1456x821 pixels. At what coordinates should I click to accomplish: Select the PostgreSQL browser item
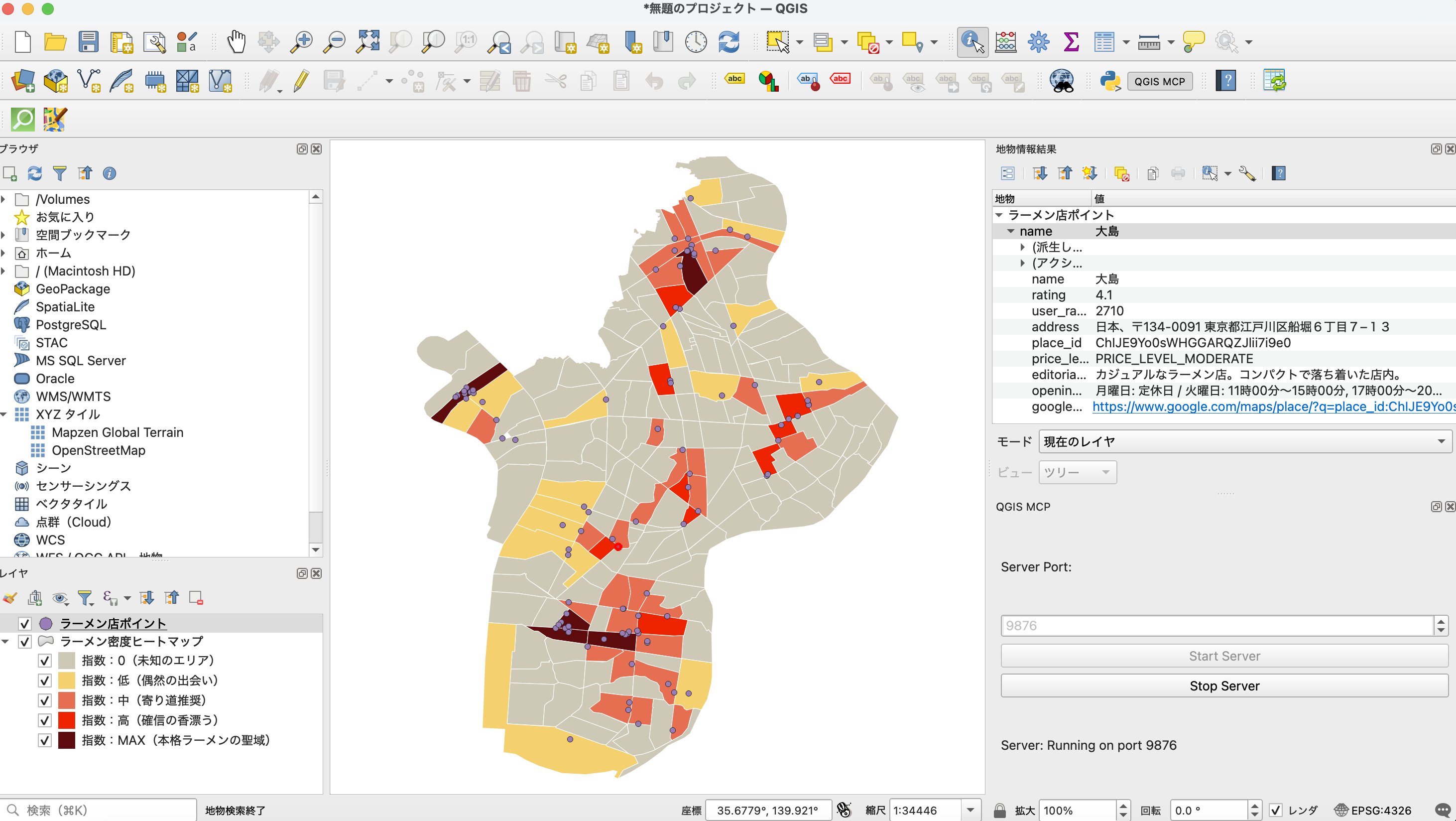(x=71, y=324)
